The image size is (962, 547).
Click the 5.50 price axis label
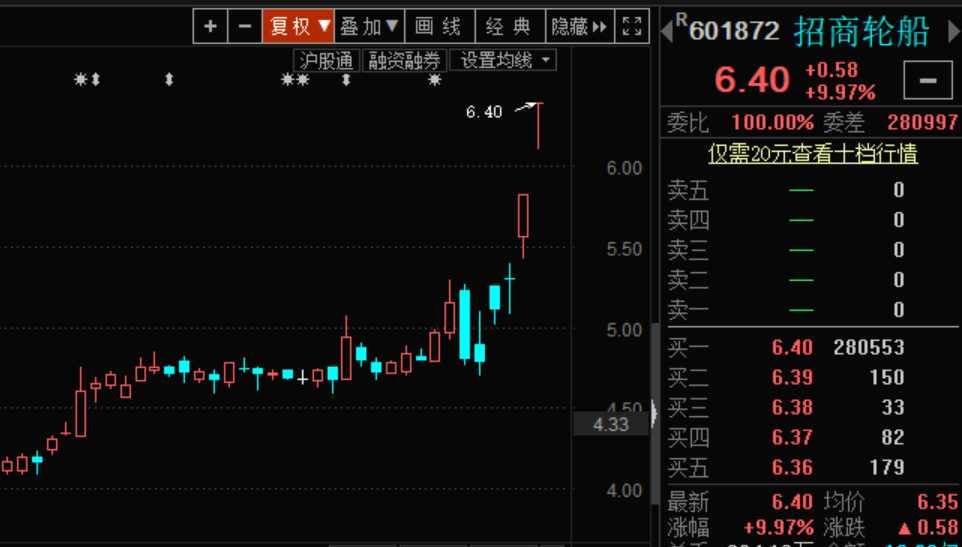click(x=624, y=249)
